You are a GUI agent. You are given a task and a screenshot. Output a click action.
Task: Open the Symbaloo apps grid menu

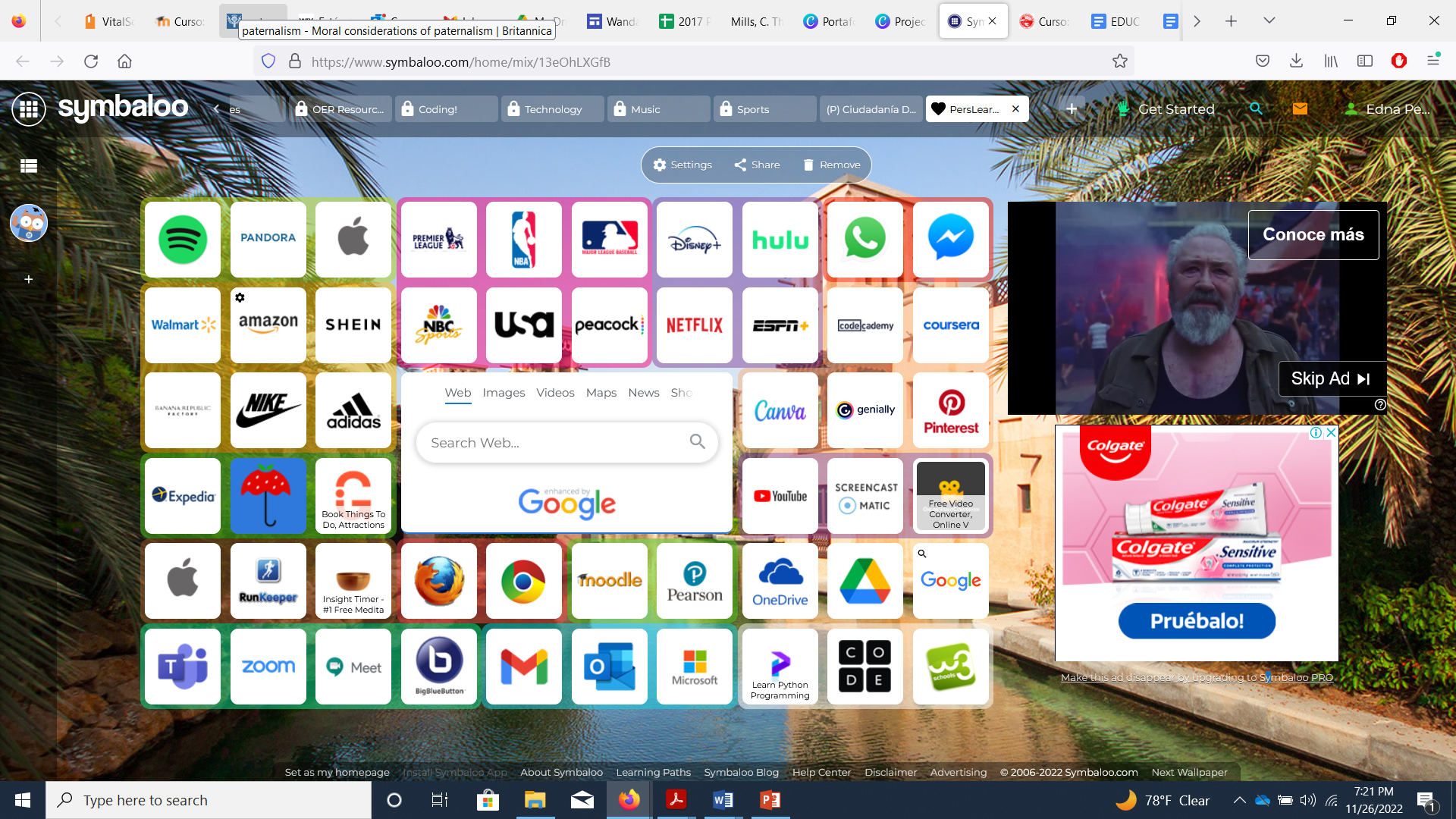tap(29, 109)
